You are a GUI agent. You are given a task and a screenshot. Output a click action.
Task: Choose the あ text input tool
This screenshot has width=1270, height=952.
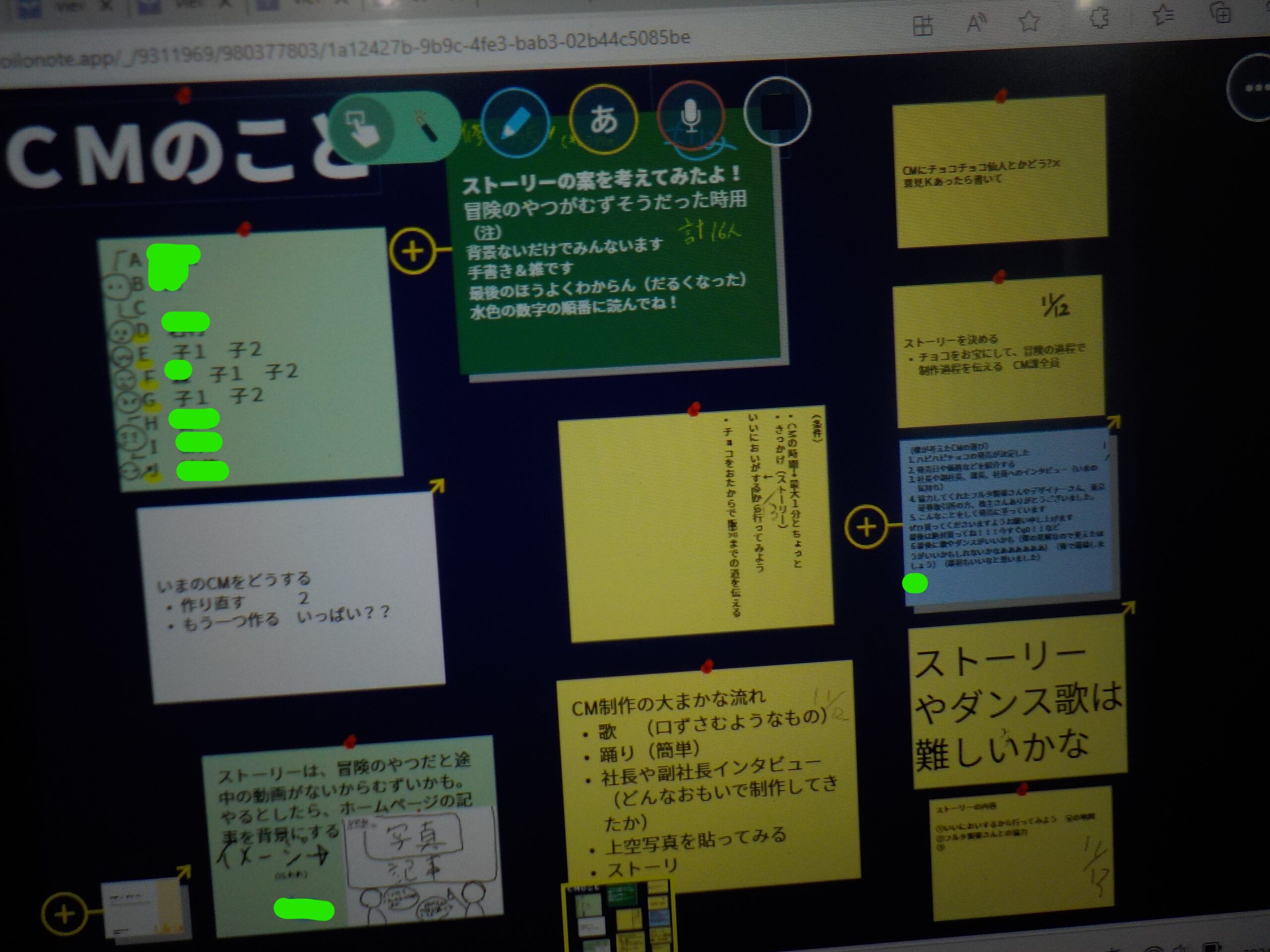click(603, 119)
